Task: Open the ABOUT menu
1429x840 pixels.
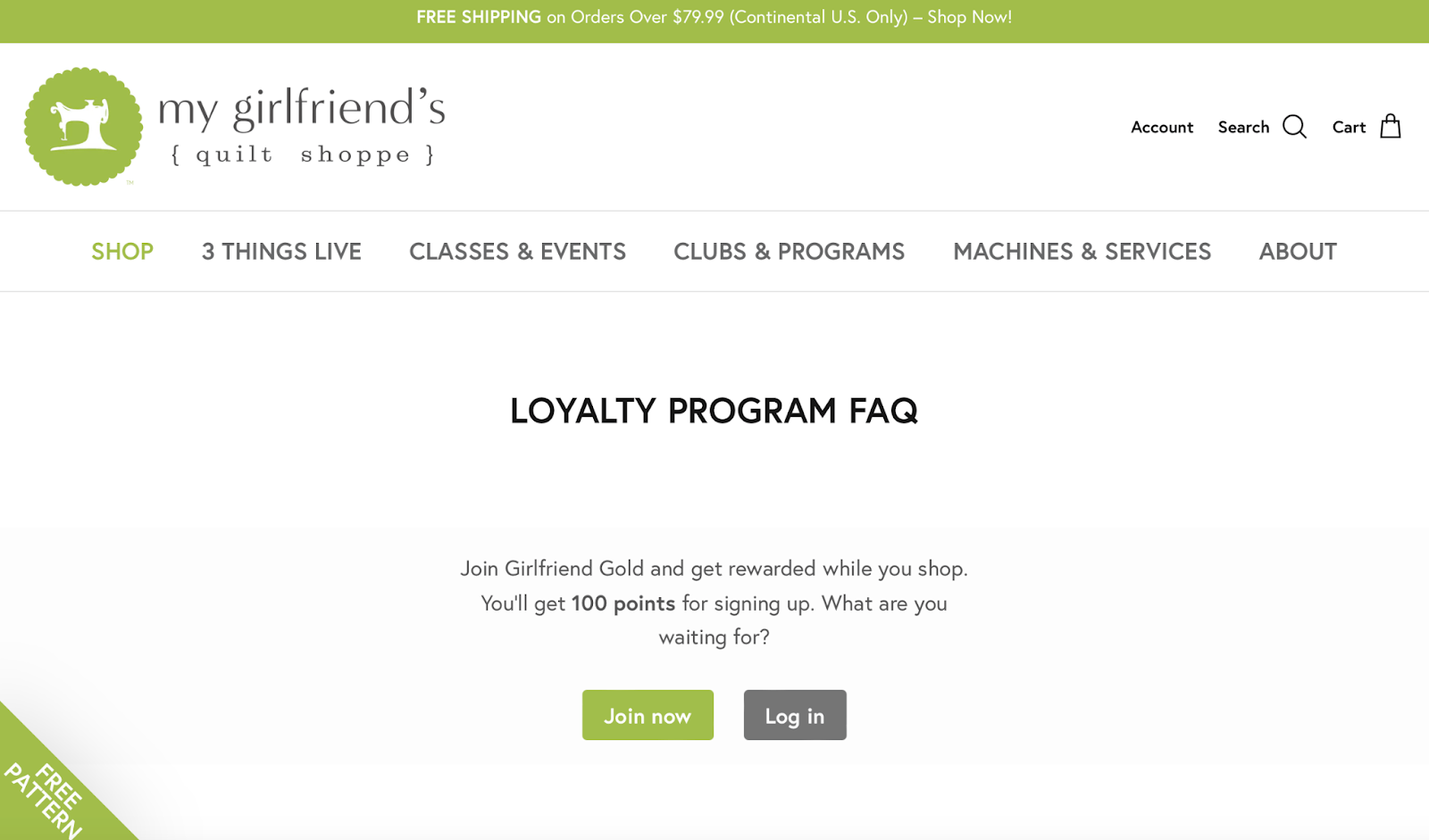Action: pos(1298,252)
